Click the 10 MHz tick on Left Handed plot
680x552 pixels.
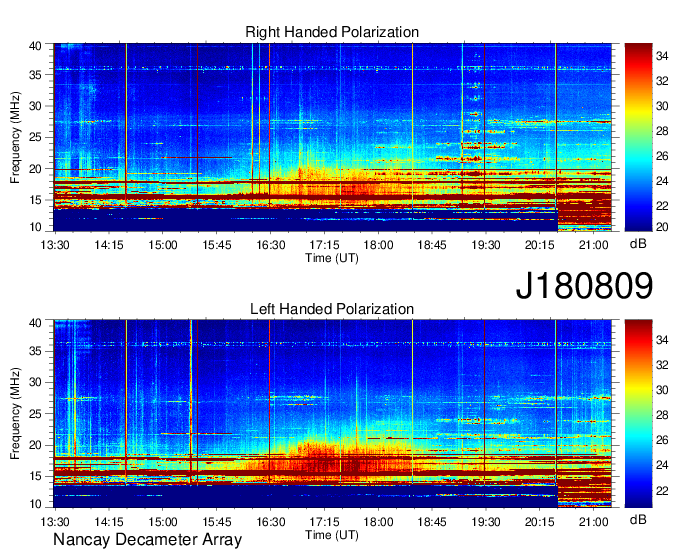pos(35,504)
